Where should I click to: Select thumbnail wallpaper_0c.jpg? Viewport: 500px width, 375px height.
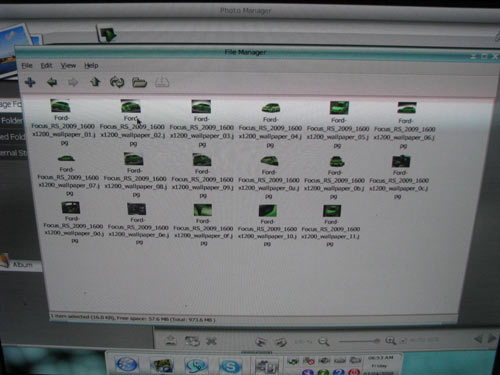coord(401,162)
